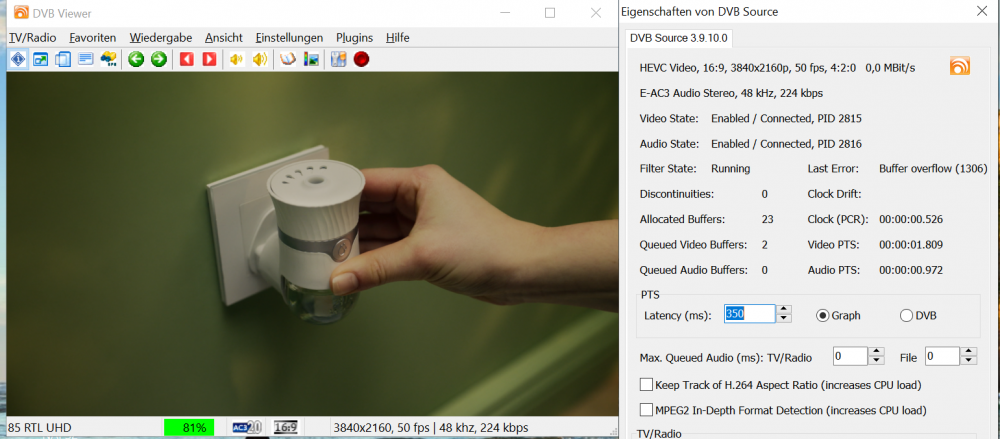
Task: Select the Graph radio button
Action: pyautogui.click(x=823, y=315)
